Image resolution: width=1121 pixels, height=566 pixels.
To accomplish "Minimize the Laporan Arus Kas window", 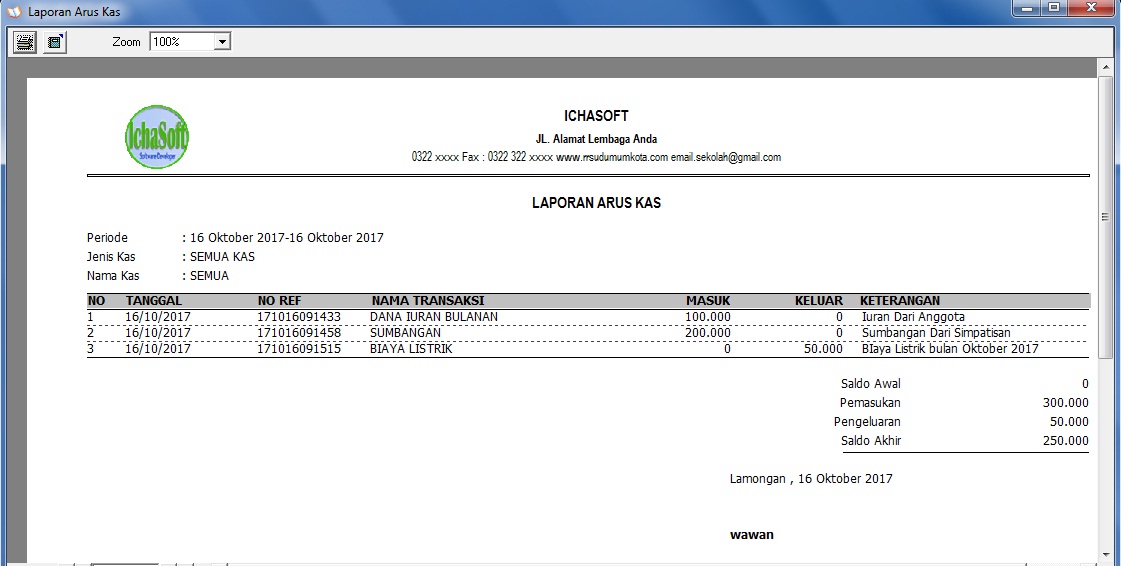I will tap(1028, 8).
